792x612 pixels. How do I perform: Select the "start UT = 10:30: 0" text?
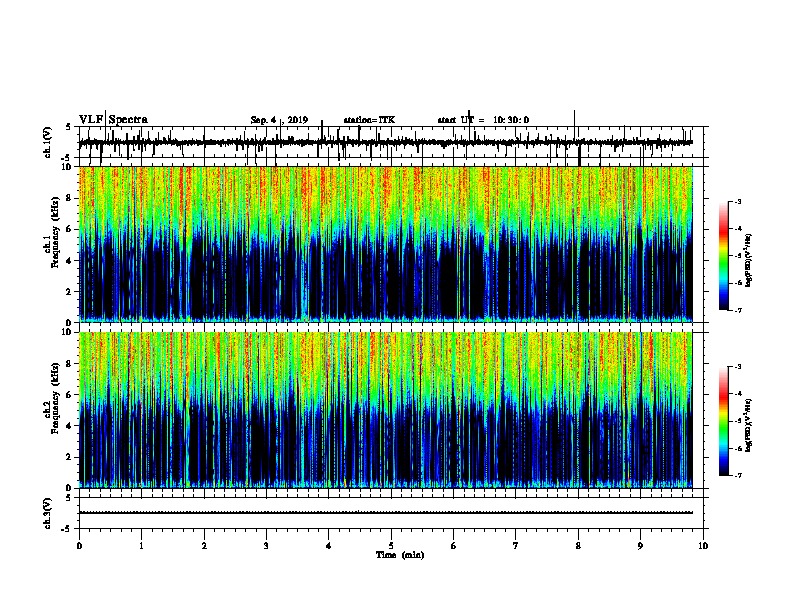pos(483,120)
